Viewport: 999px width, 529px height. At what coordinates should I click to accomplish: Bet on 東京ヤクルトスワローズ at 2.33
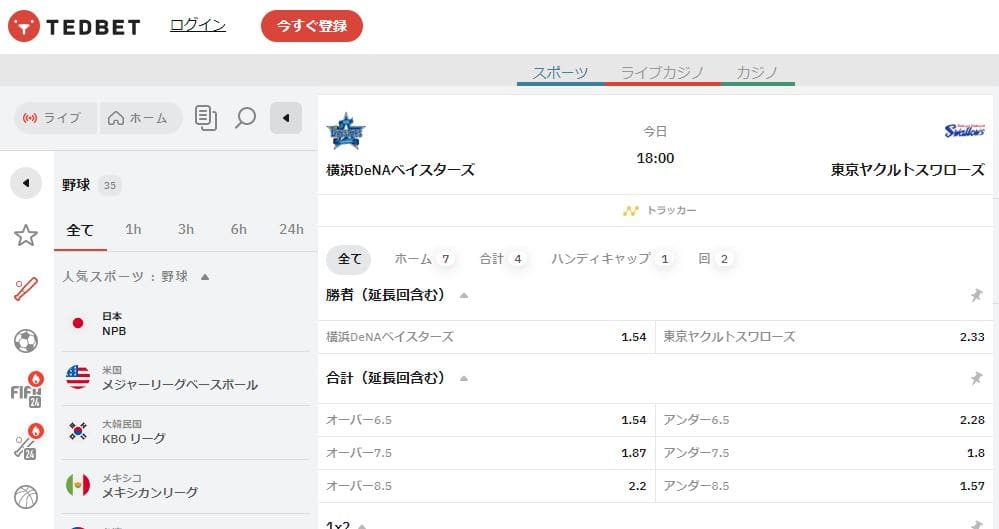[x=824, y=337]
